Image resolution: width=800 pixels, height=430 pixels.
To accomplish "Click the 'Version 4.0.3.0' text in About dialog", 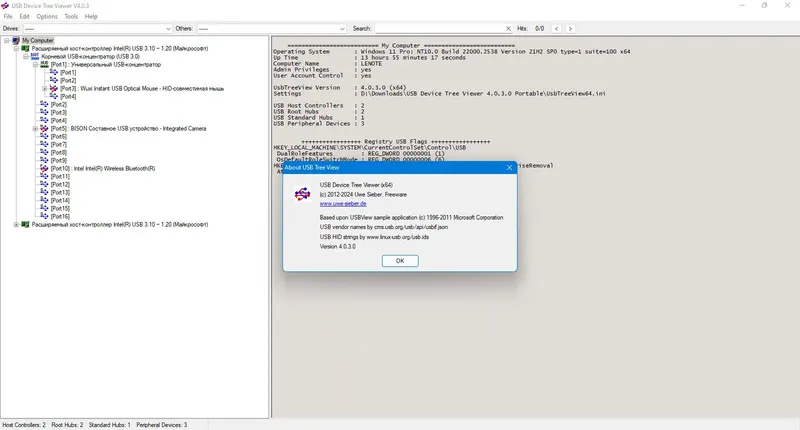I will click(x=338, y=246).
